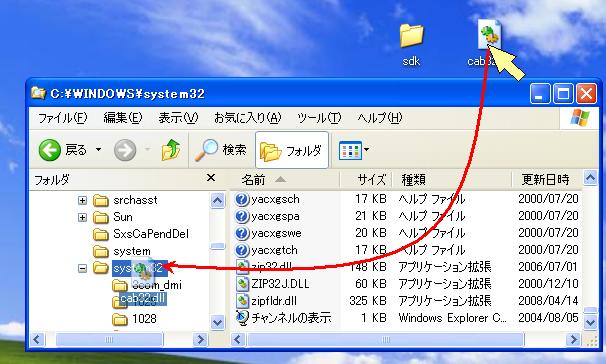Click the 1028 folder icon
Screen dimensions: 606x364
point(120,319)
